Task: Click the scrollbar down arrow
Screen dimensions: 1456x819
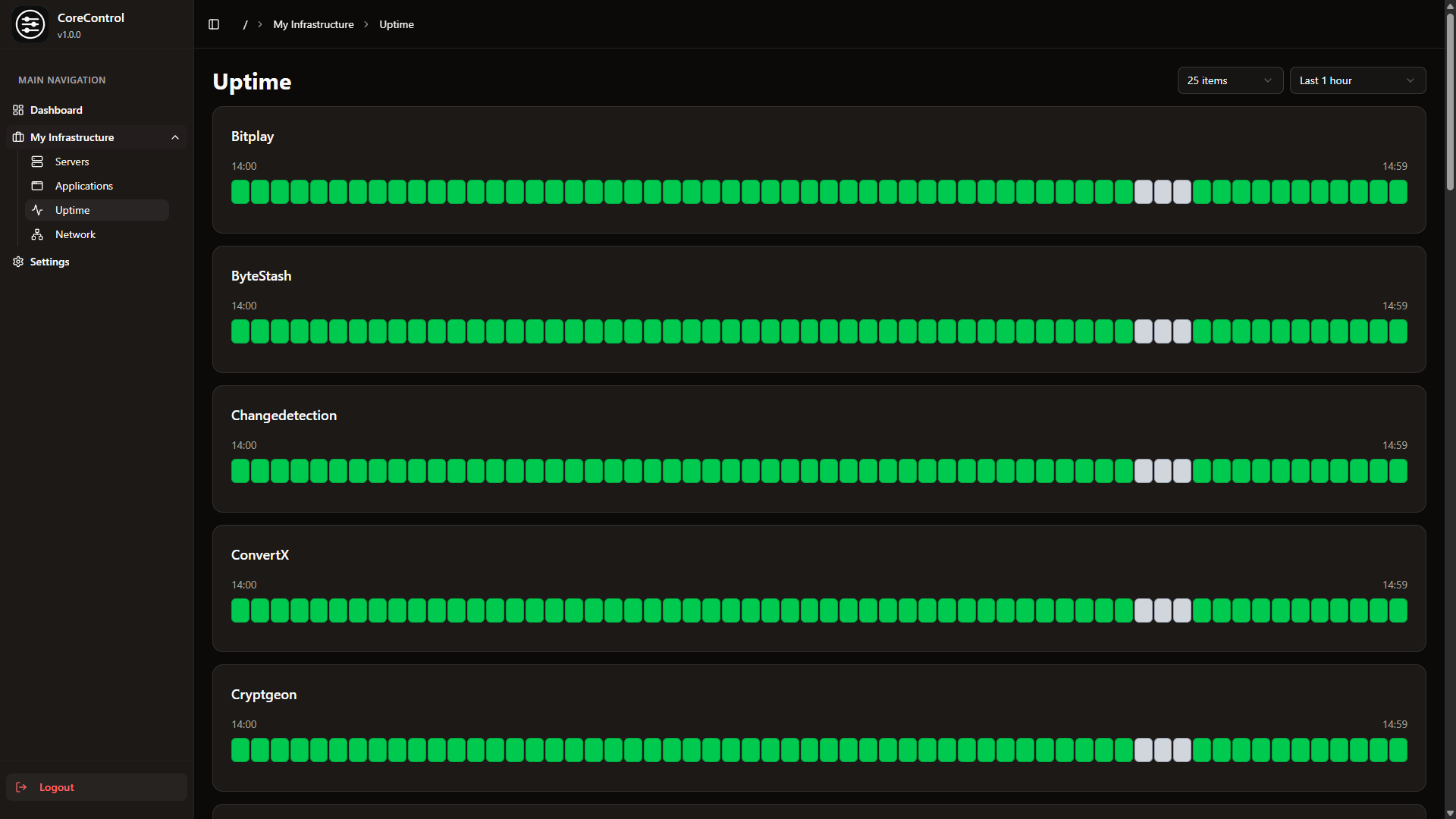Action: 1449,813
